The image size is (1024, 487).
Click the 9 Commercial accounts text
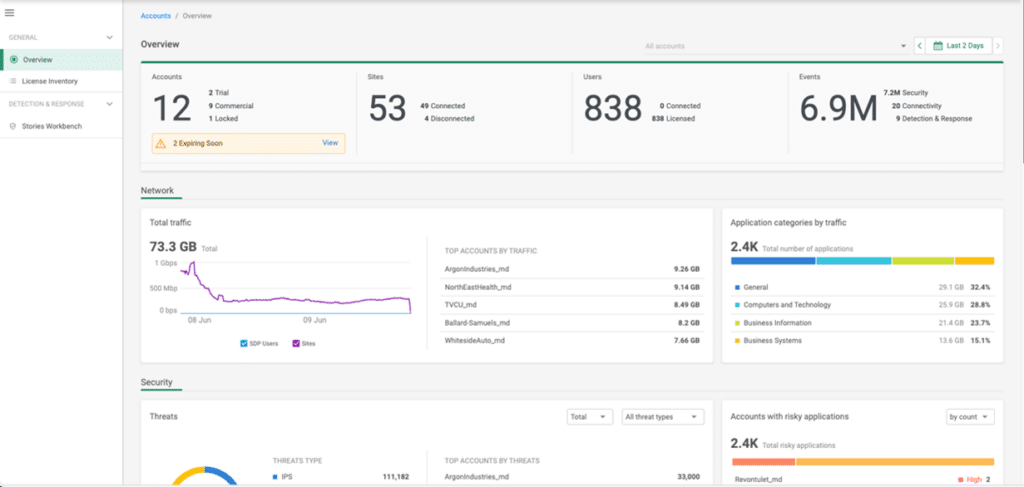click(x=231, y=106)
